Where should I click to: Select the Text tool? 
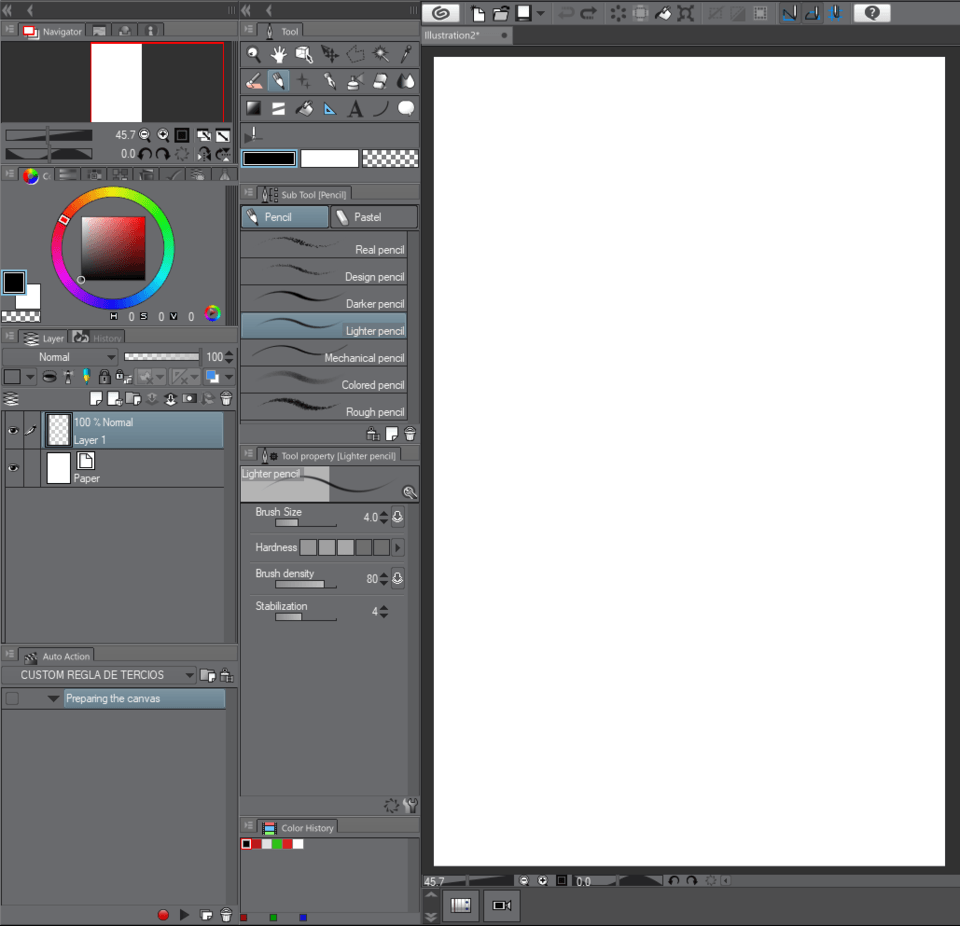coord(356,108)
